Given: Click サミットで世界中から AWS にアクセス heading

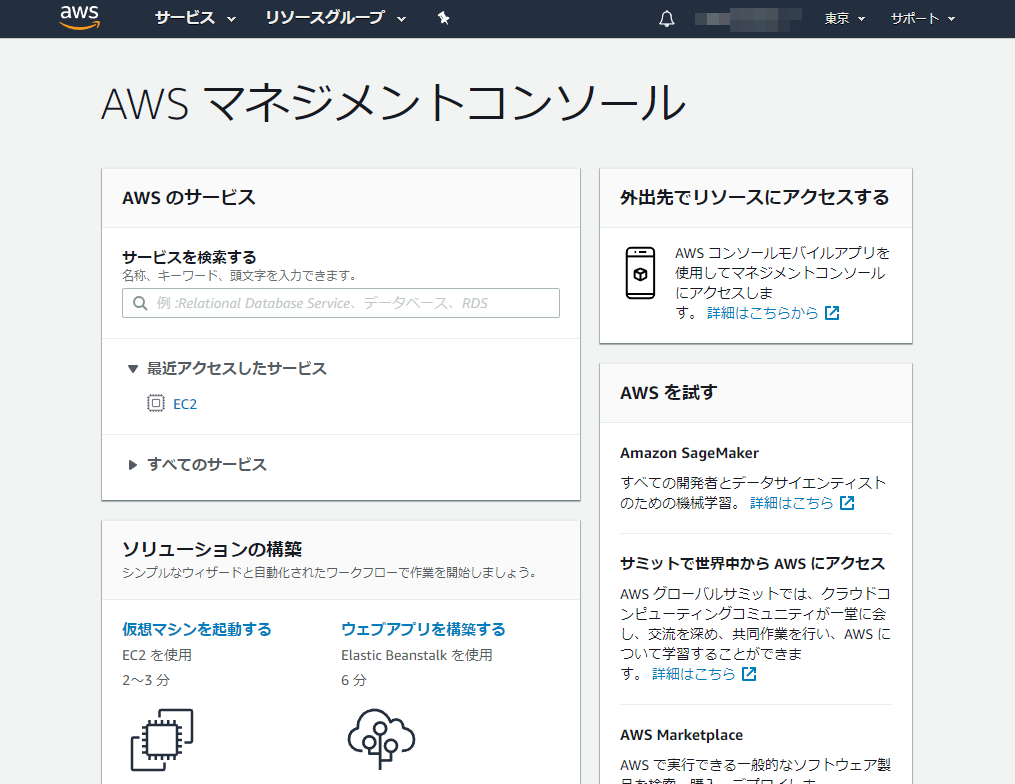Looking at the screenshot, I should tap(752, 563).
